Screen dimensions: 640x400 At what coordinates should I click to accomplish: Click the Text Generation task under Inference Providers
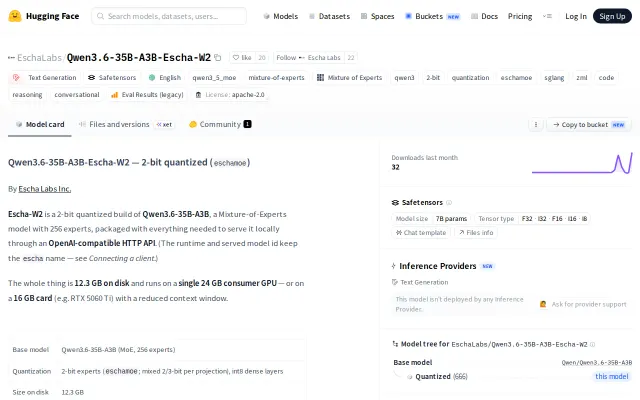coord(420,282)
